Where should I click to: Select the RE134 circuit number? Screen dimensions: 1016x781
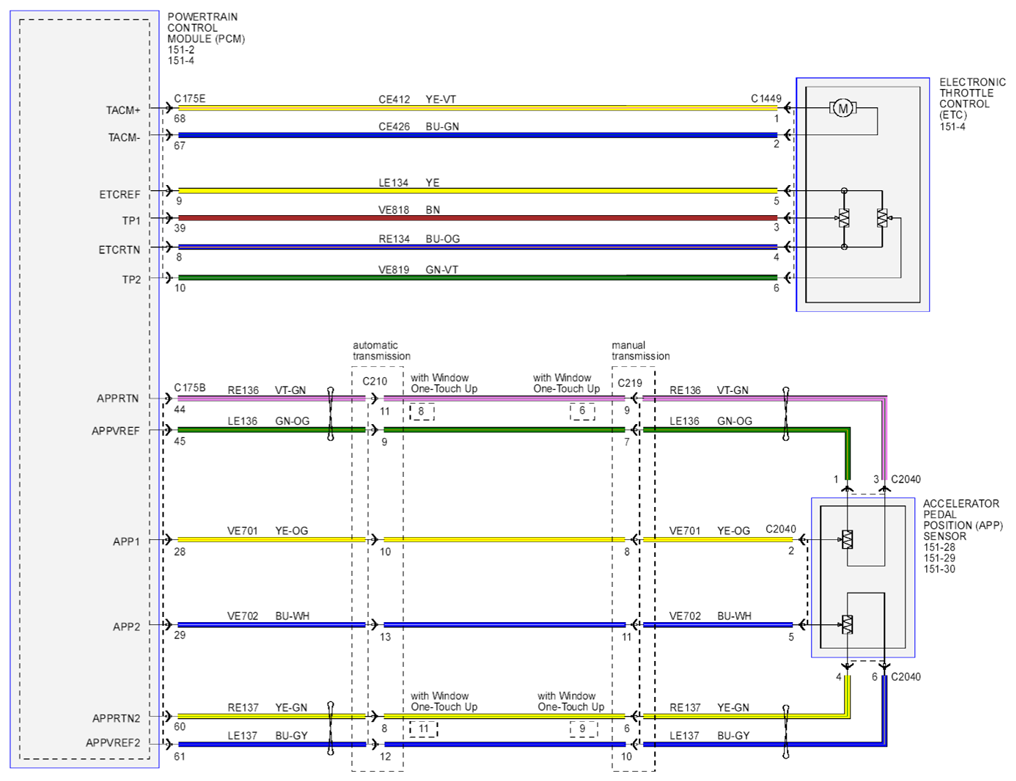394,239
